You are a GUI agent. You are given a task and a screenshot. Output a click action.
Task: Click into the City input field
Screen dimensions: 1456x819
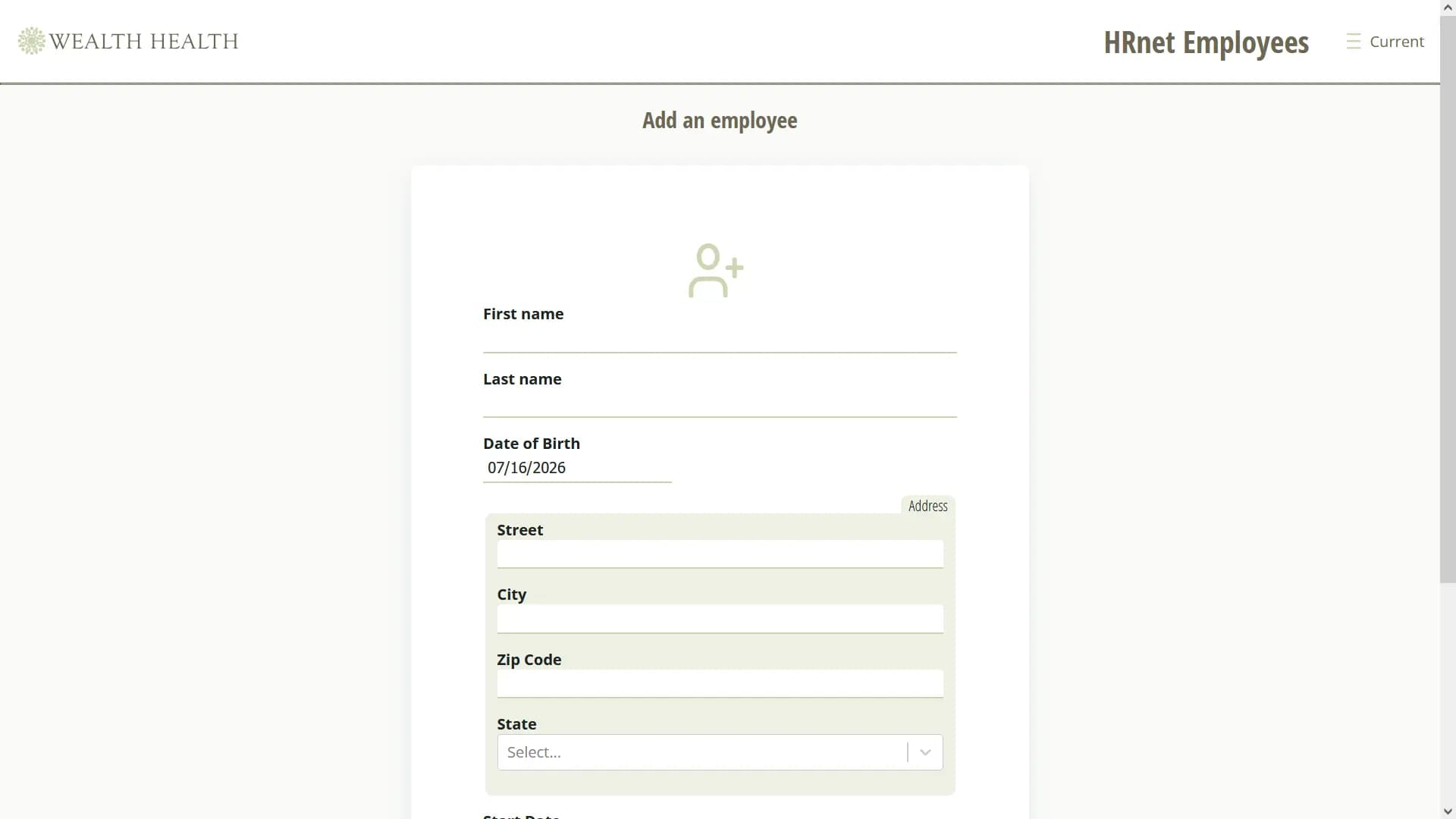point(720,619)
